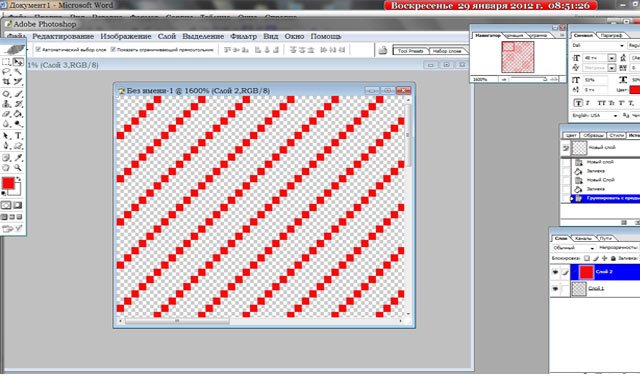Select the Rectangular Marquee tool
The height and width of the screenshot is (376, 640).
[x=6, y=62]
